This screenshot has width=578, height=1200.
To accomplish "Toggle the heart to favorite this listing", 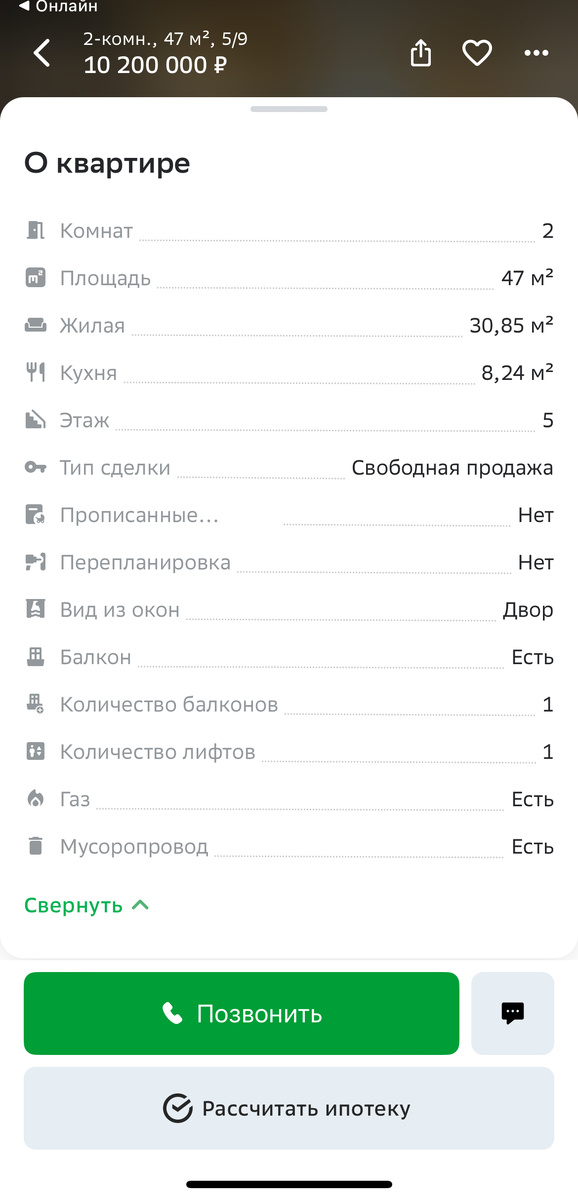I will (477, 53).
